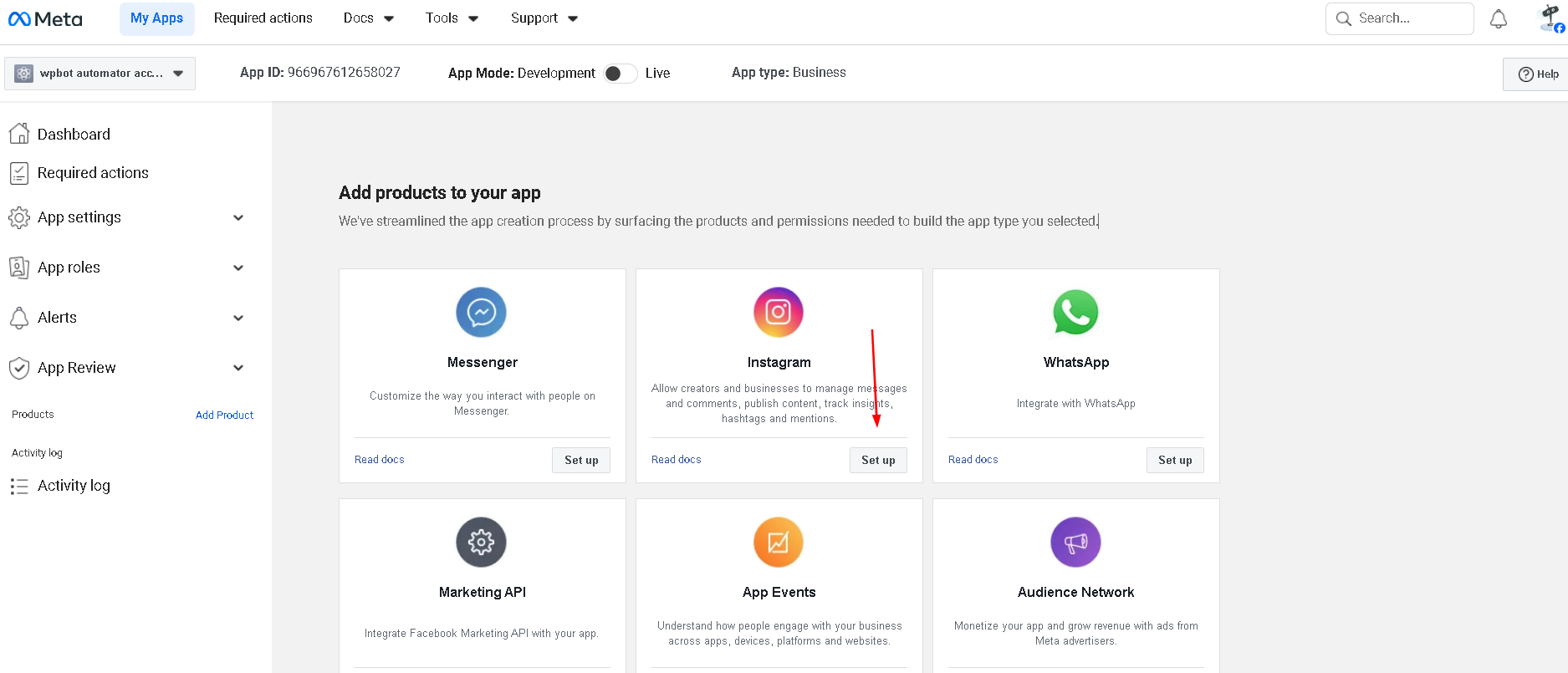This screenshot has width=1568, height=673.
Task: Select the My Apps tab
Action: [x=156, y=18]
